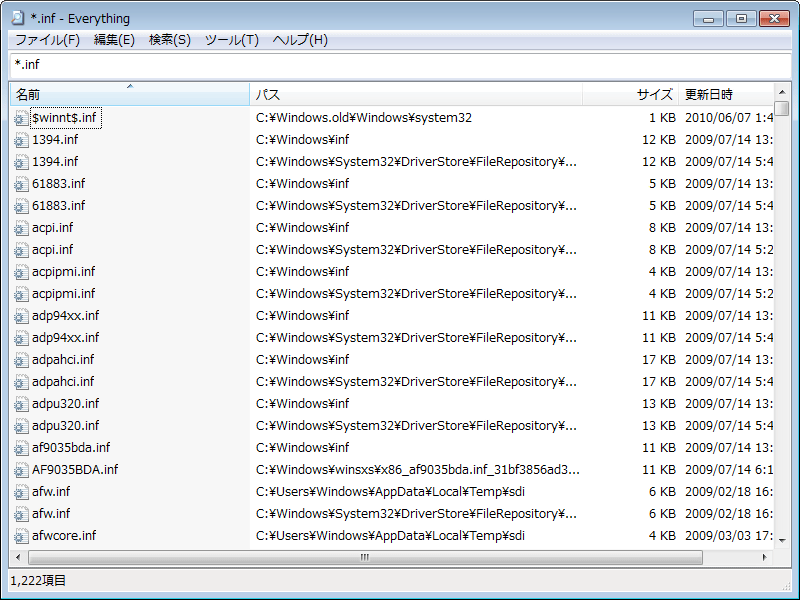Screen dimensions: 800x600
Task: Sort by the 更新日時 column header
Action: pyautogui.click(x=726, y=94)
